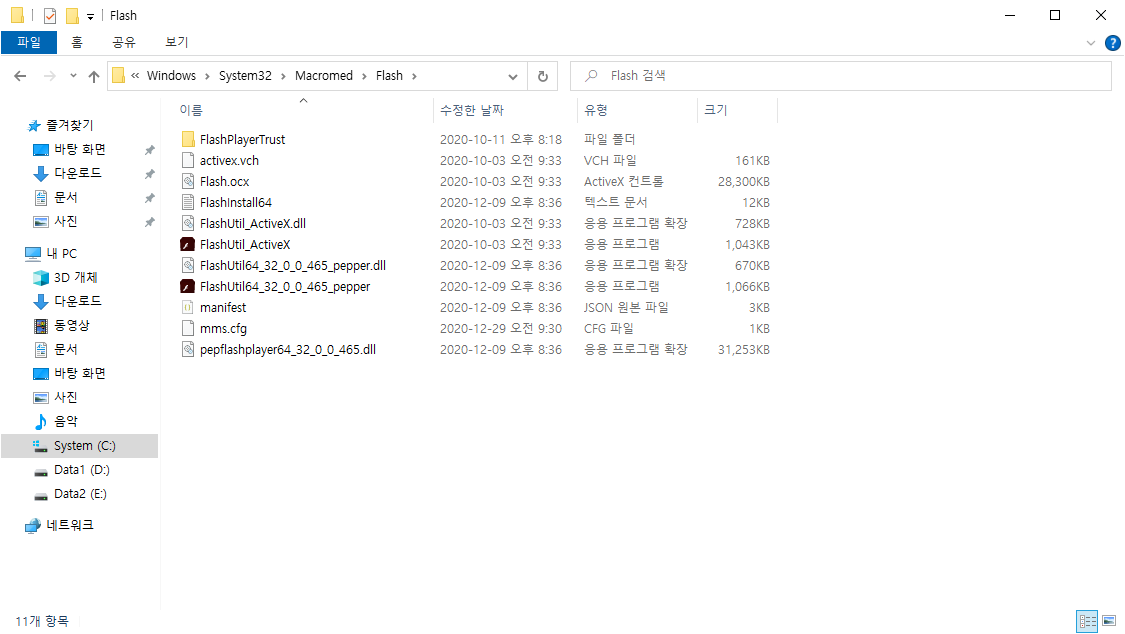
Task: Select System32 in the address breadcrumb
Action: point(245,76)
